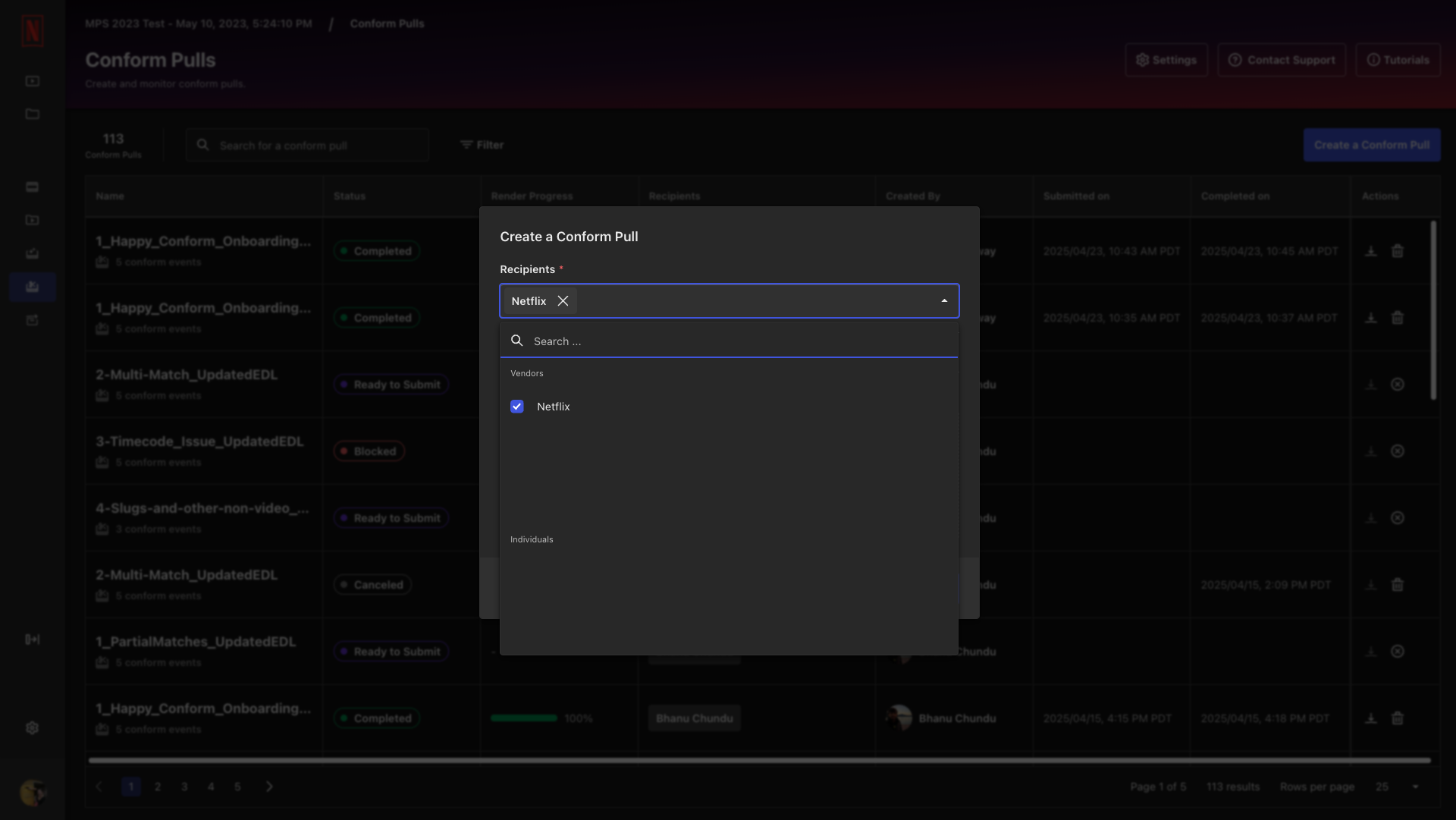Click the collapse sidebar icon
Image resolution: width=1456 pixels, height=820 pixels.
click(x=32, y=639)
